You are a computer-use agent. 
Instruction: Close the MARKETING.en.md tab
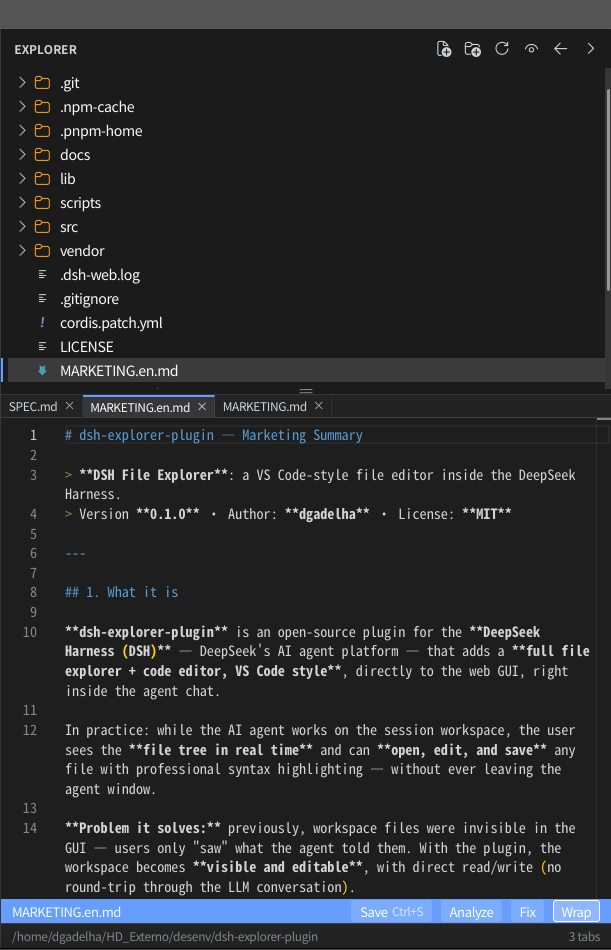[203, 406]
